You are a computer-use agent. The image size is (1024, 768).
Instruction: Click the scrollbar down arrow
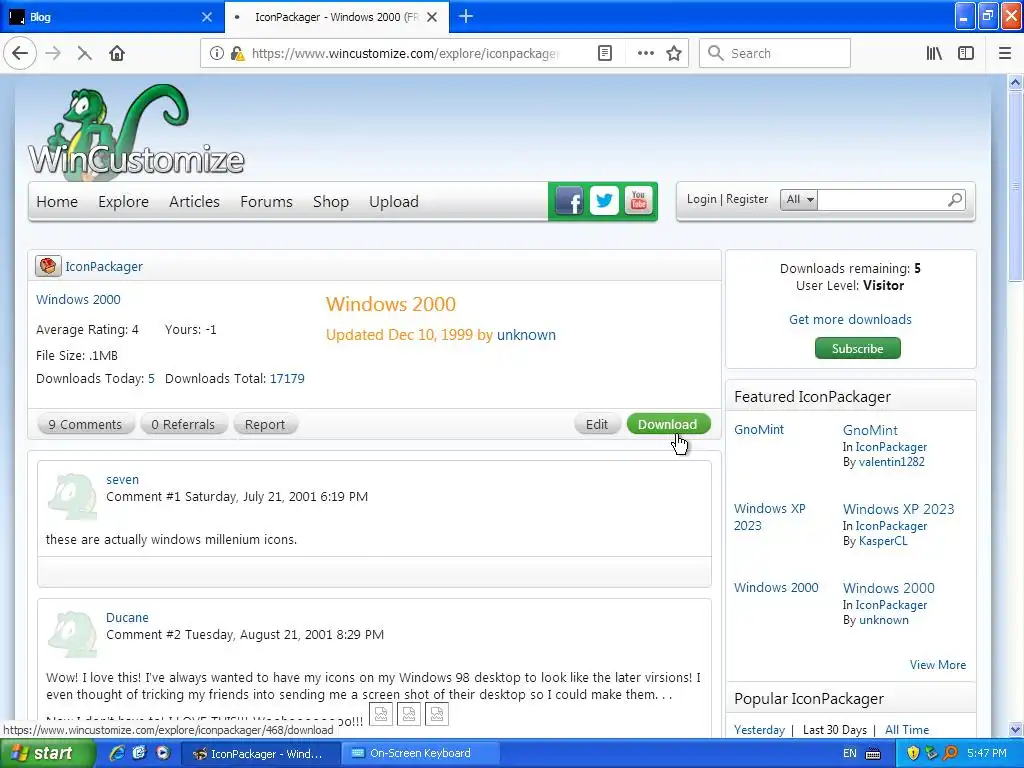[x=1015, y=729]
